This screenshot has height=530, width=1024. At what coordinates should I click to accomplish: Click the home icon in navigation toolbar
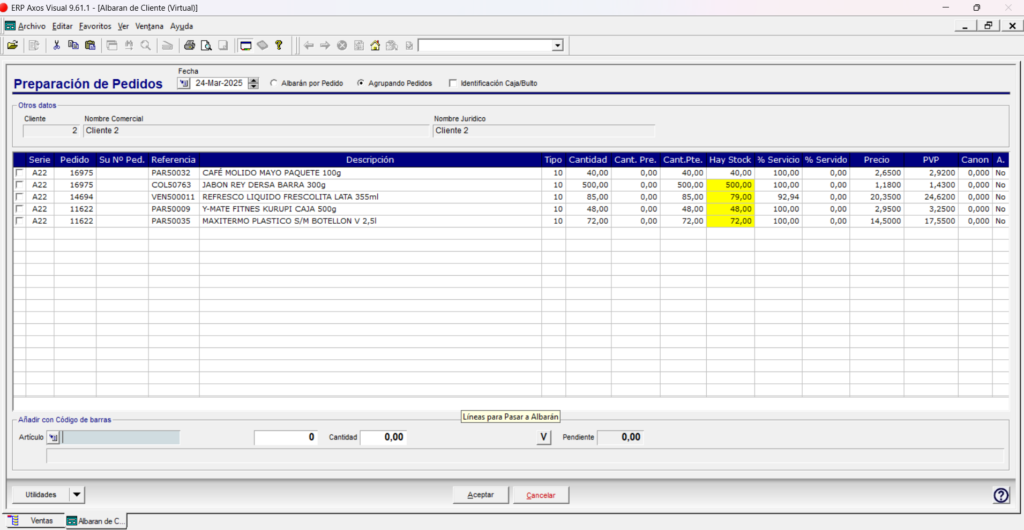375,46
